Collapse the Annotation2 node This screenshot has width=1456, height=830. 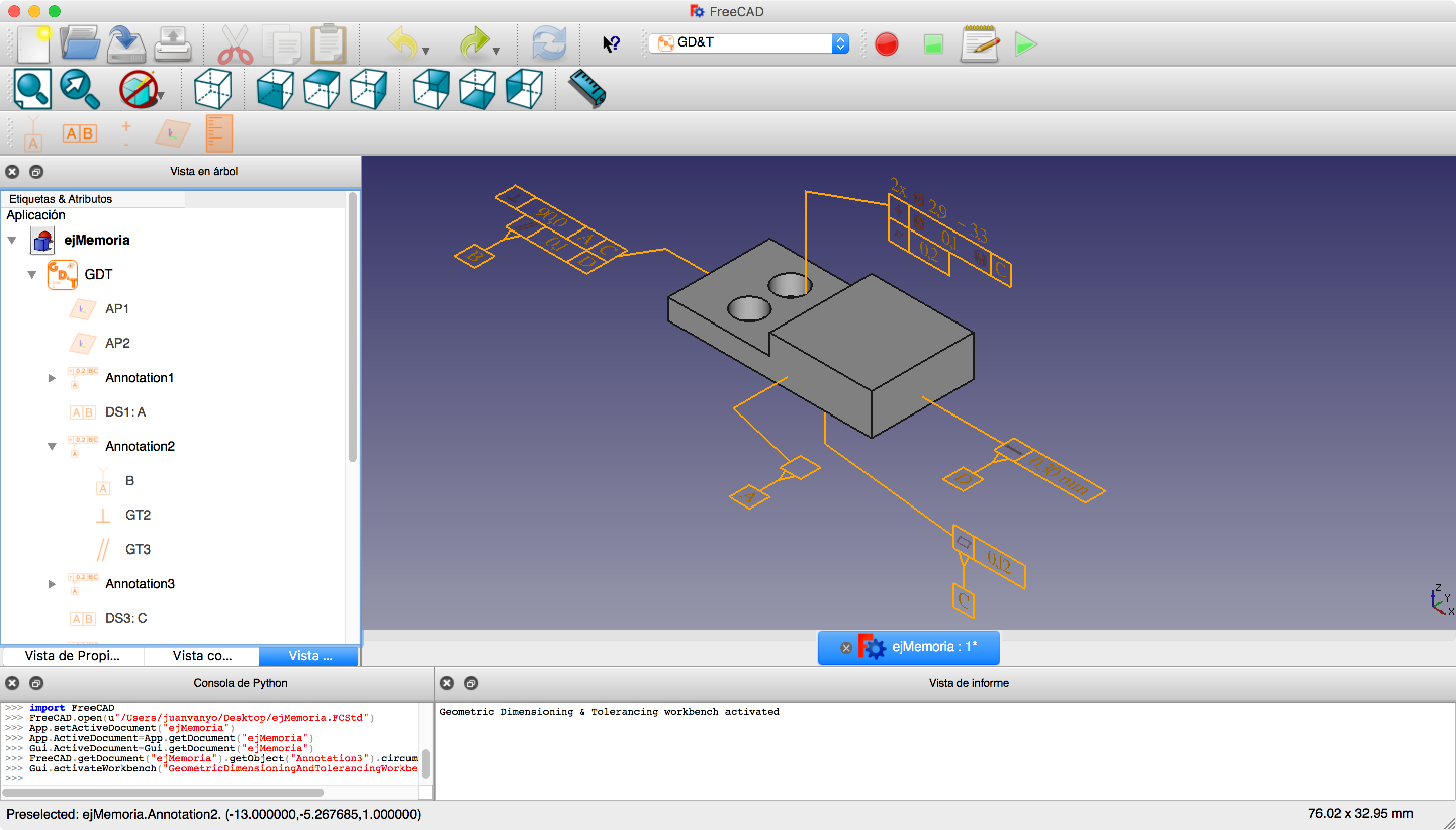tap(52, 447)
